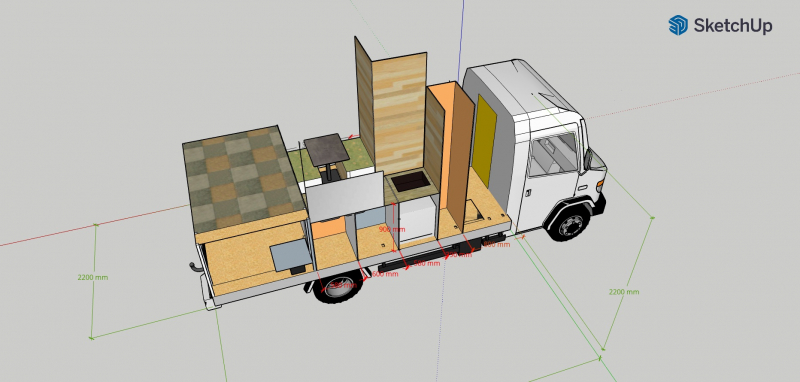Click the yellow panel behind the cab
Screen dimensions: 800x382
coord(484,140)
